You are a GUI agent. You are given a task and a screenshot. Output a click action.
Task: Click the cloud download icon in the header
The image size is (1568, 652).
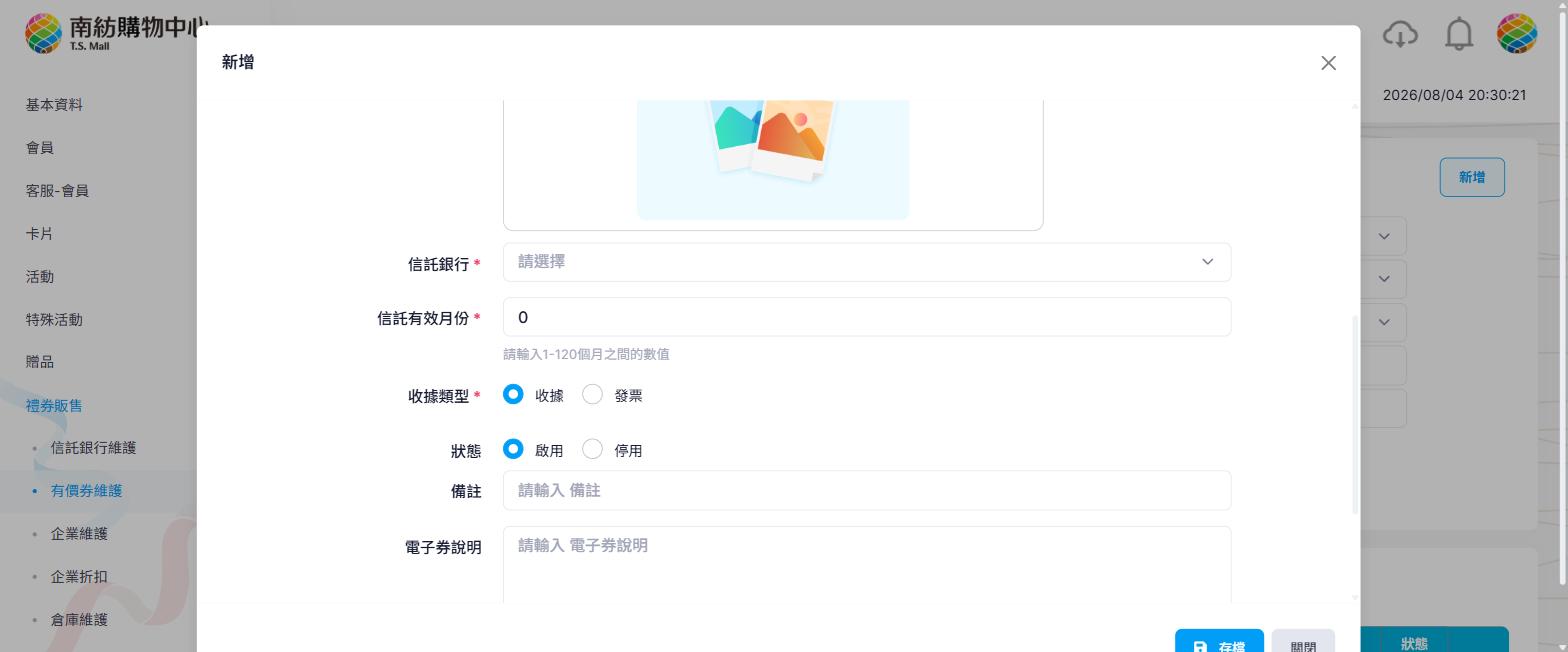[x=1400, y=34]
